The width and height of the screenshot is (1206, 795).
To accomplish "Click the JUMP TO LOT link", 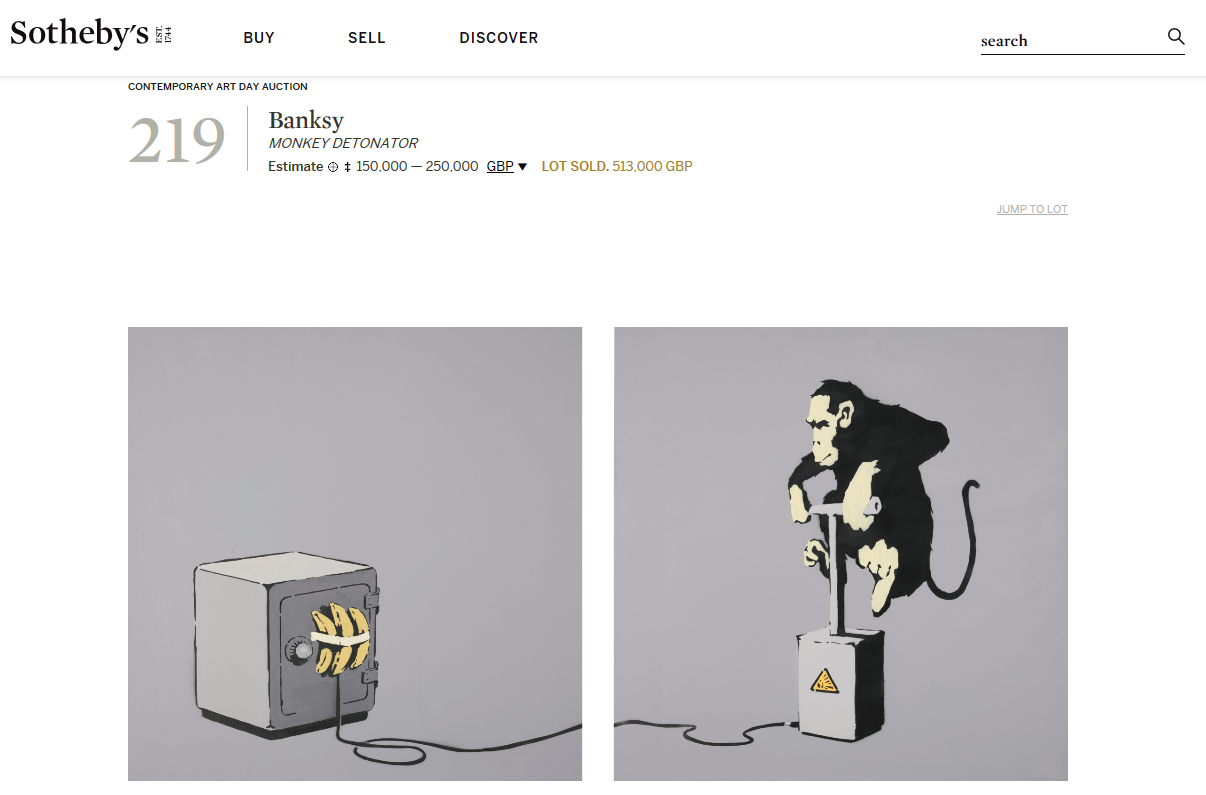I will tap(1032, 209).
